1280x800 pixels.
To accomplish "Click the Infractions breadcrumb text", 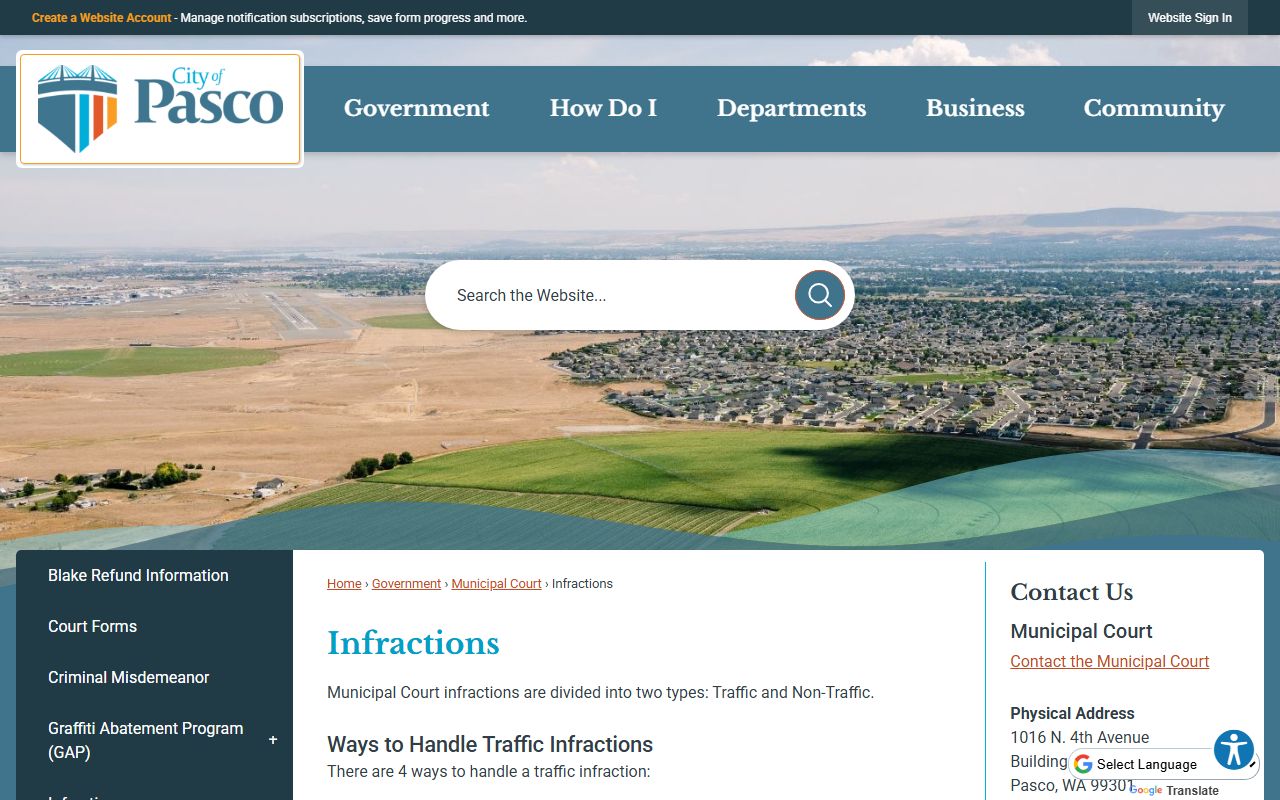I will 582,584.
